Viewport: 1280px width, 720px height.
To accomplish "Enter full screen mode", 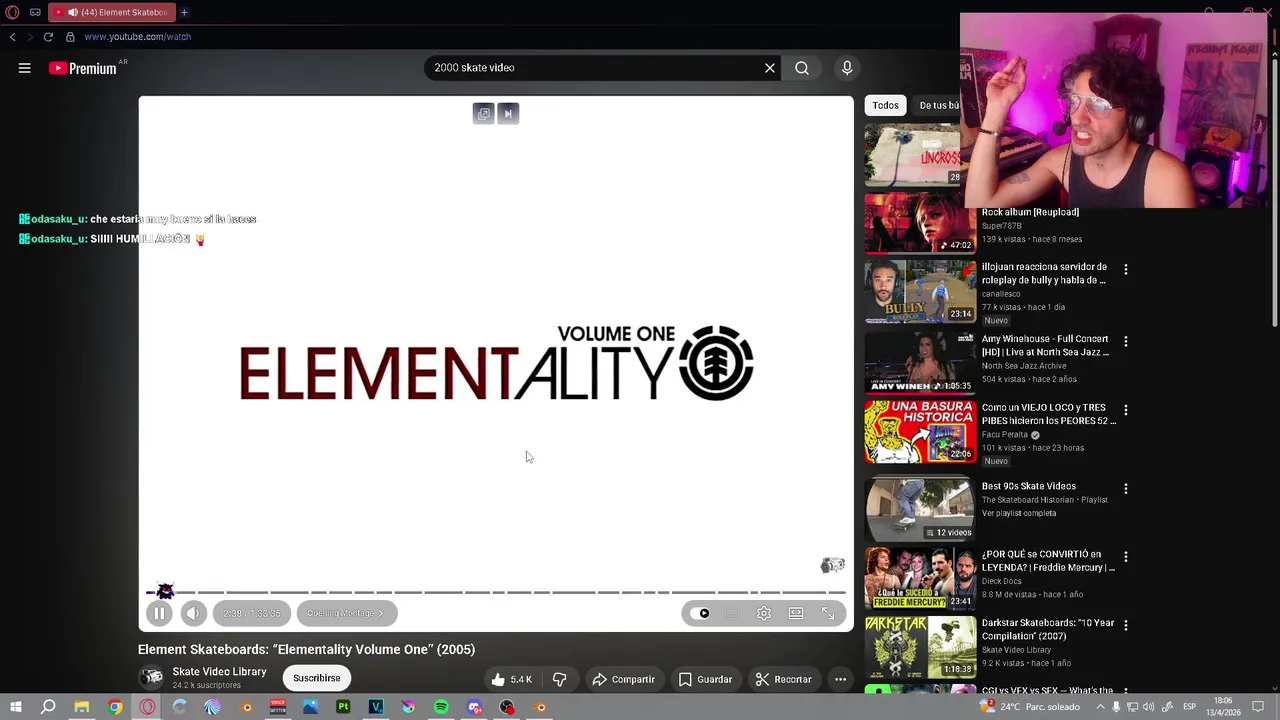I will coord(828,614).
